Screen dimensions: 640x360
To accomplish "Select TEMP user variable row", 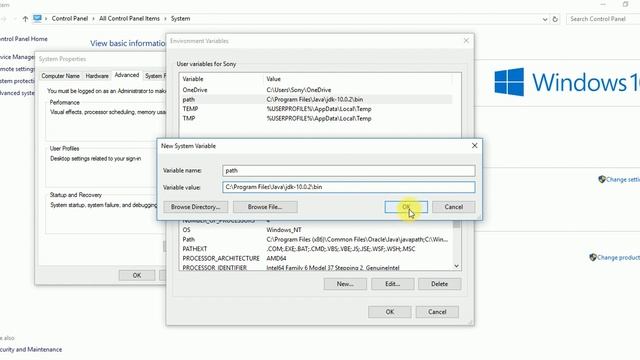I will tap(316, 109).
